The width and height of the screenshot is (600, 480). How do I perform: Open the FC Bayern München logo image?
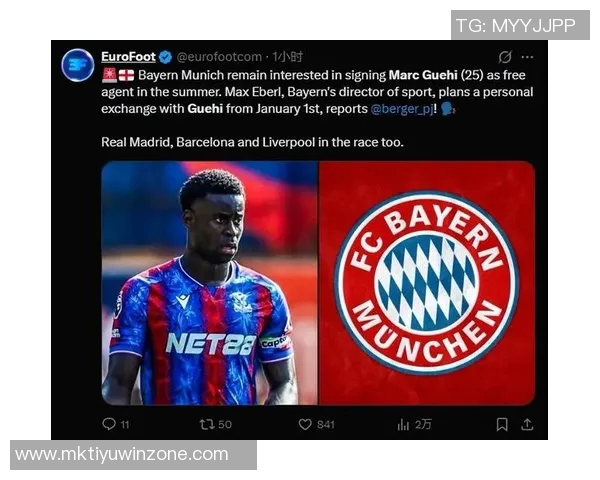tap(427, 283)
